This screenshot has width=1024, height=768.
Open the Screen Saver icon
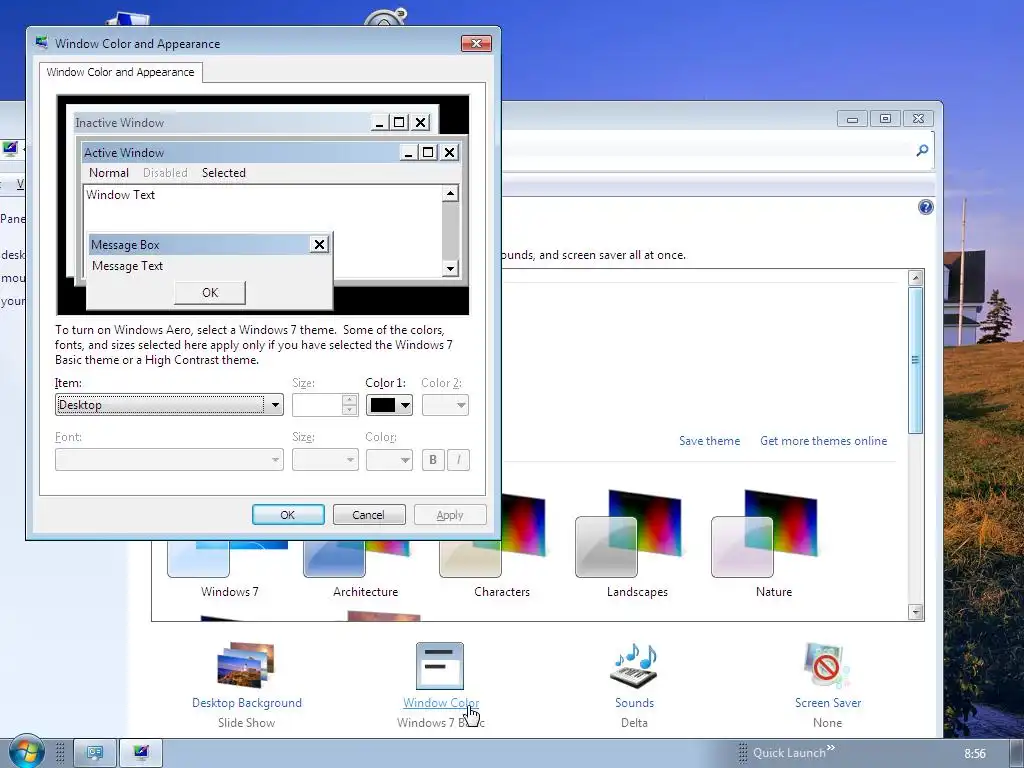(x=827, y=665)
